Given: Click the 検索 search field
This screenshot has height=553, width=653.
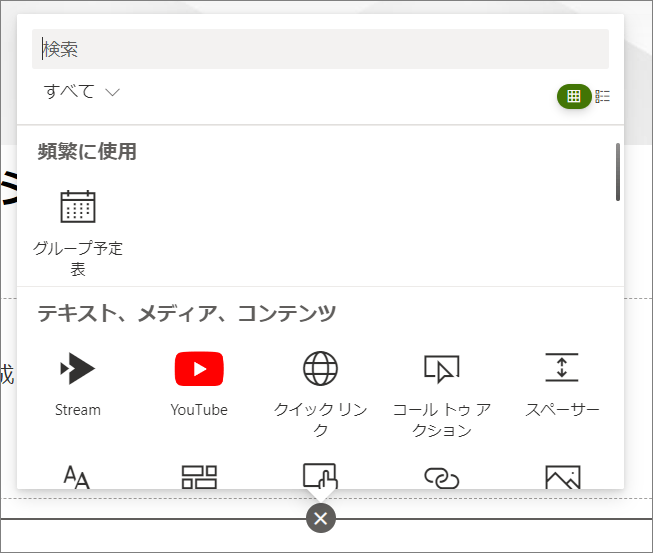Looking at the screenshot, I should pyautogui.click(x=320, y=49).
